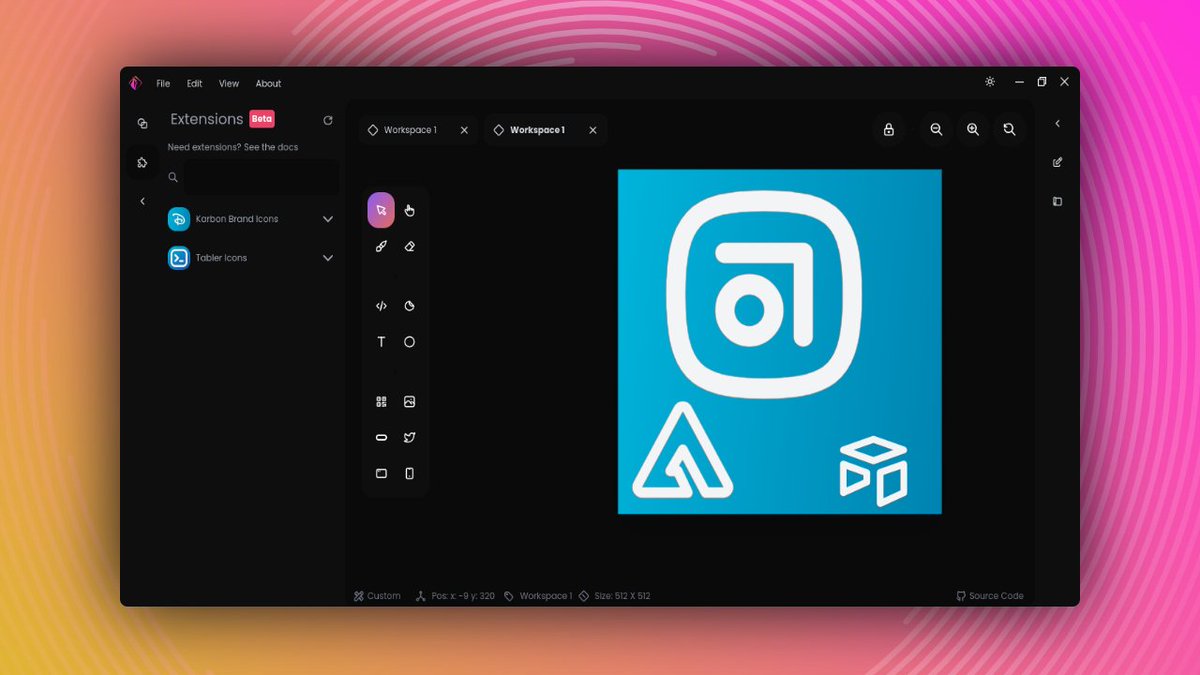The height and width of the screenshot is (675, 1200).
Task: Reset the canvas zoom
Action: coord(1010,130)
